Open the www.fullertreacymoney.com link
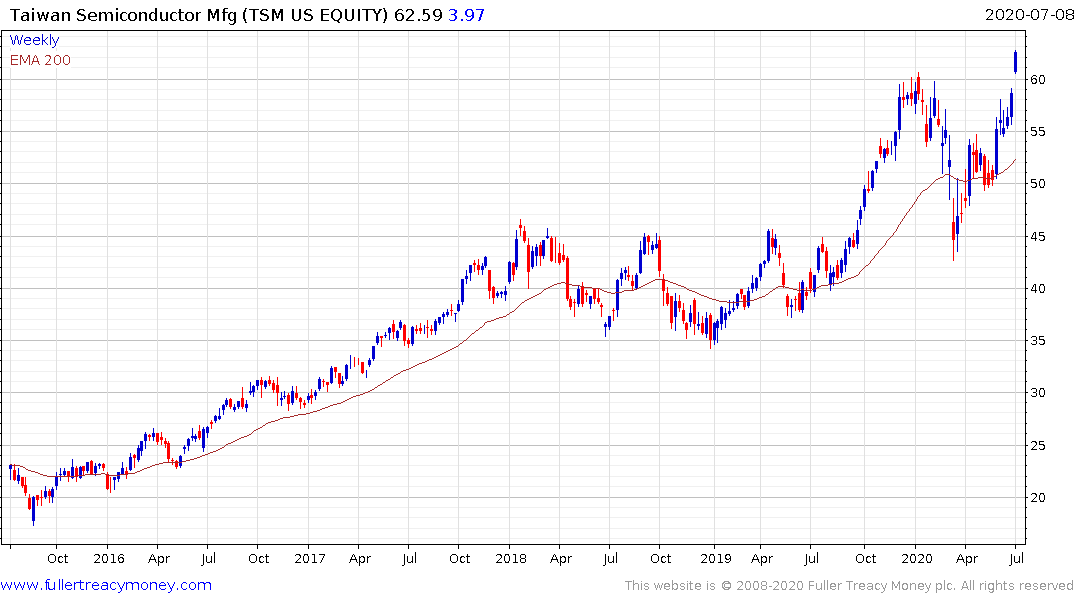The width and height of the screenshot is (1075, 600). [106, 585]
